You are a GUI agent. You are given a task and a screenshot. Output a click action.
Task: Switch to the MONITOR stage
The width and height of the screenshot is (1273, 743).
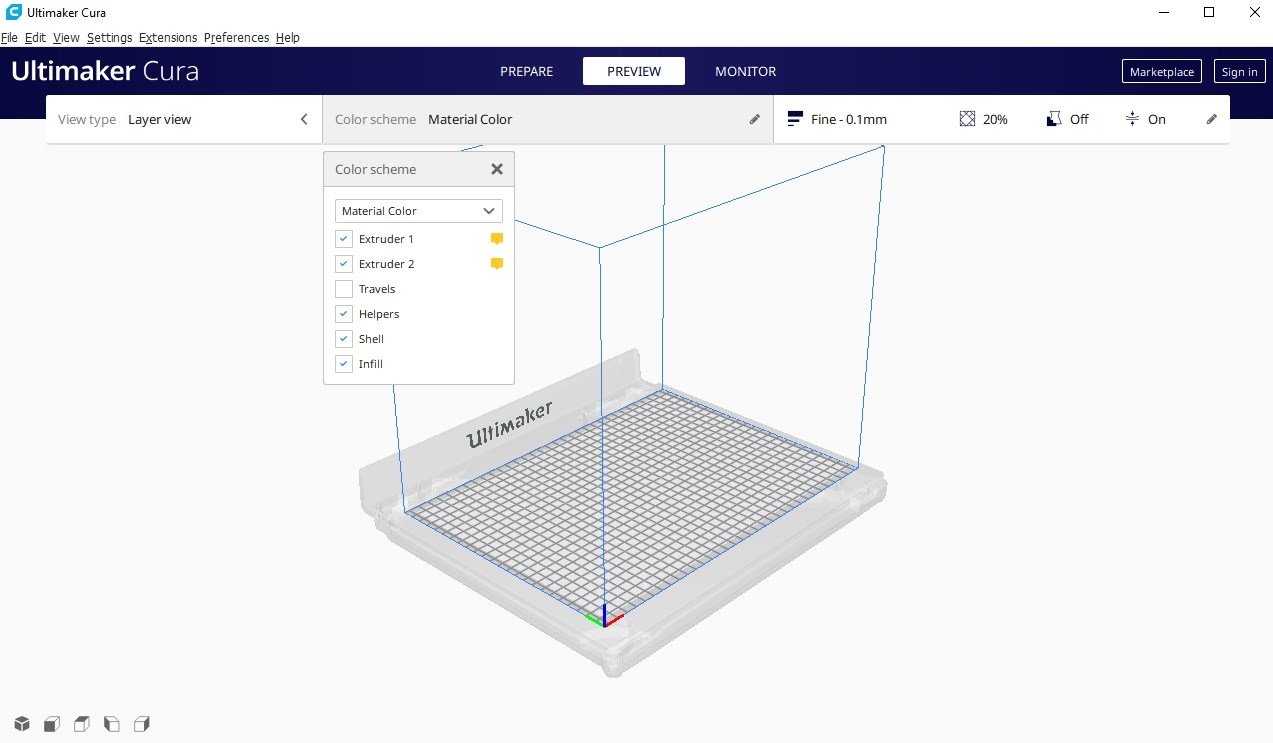pos(745,71)
